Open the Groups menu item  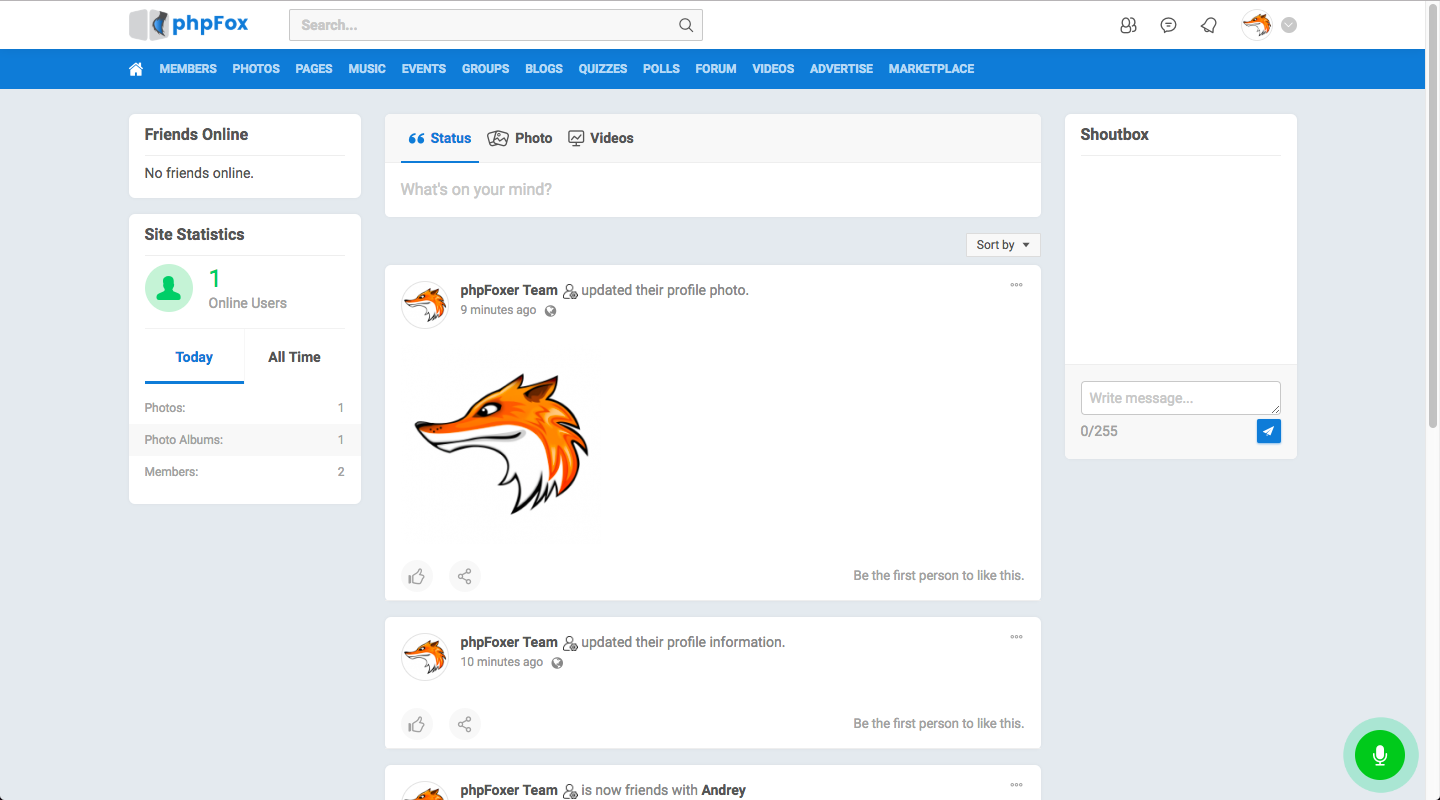click(x=485, y=69)
